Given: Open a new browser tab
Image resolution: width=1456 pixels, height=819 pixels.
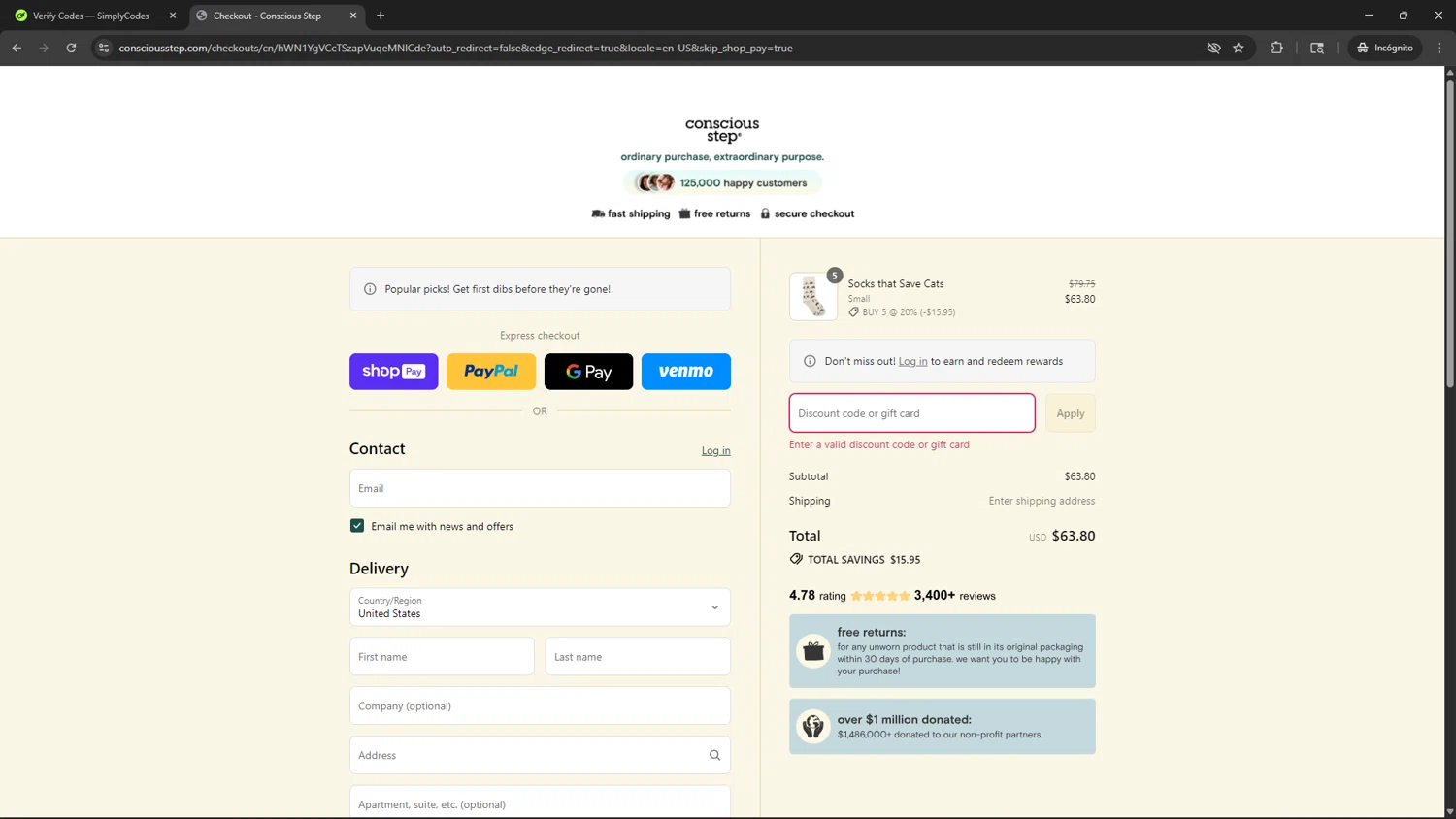Looking at the screenshot, I should 381,16.
